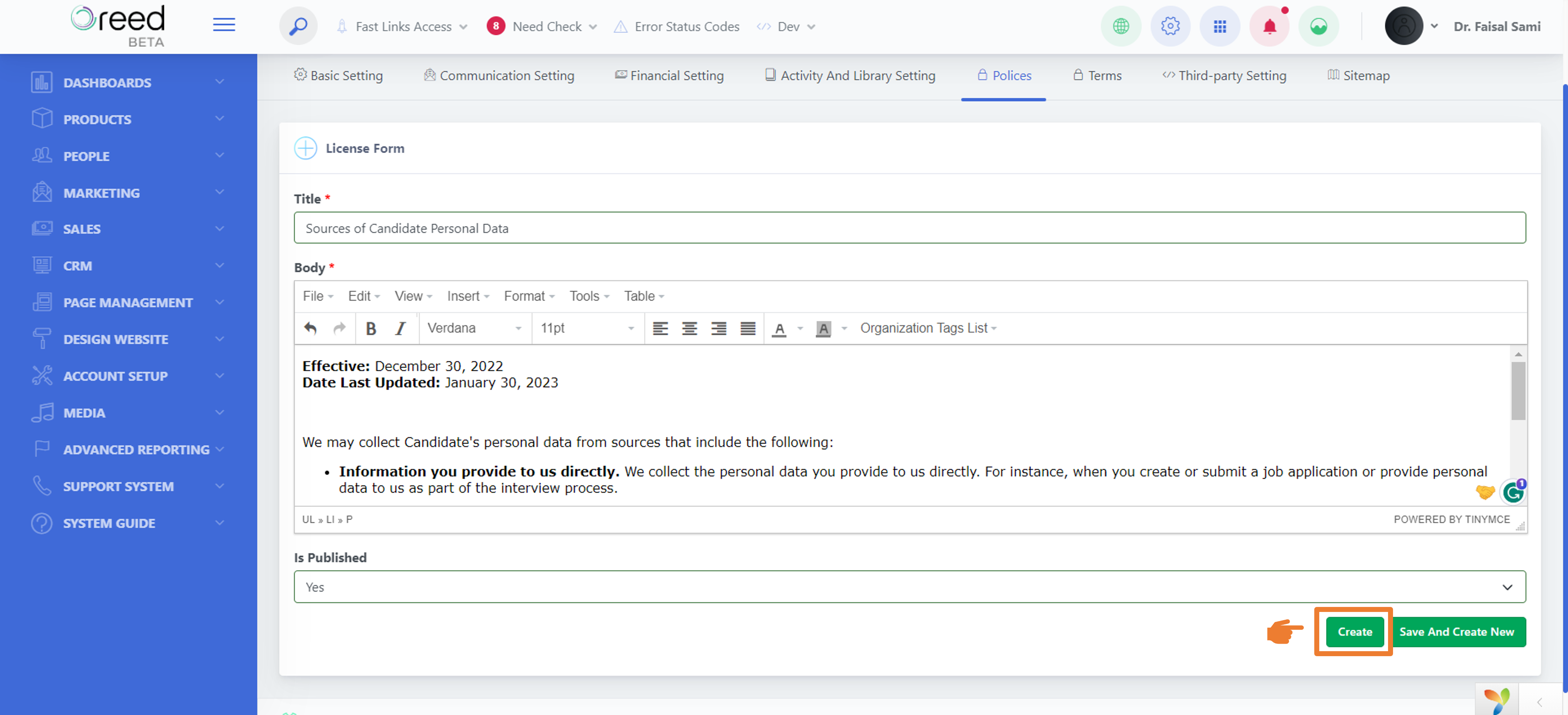Click the undo arrow in editor
Screen dimensions: 1568x715
click(310, 328)
